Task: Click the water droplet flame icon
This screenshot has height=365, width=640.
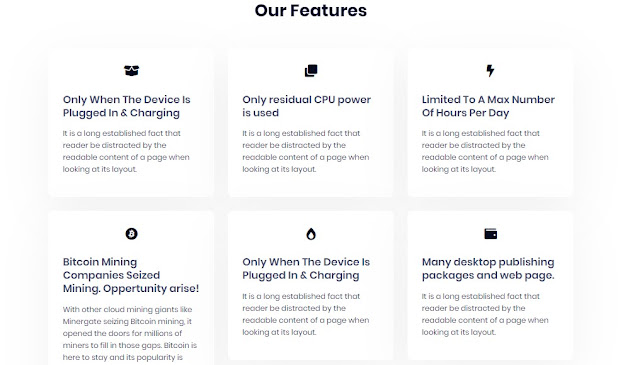Action: click(x=311, y=234)
